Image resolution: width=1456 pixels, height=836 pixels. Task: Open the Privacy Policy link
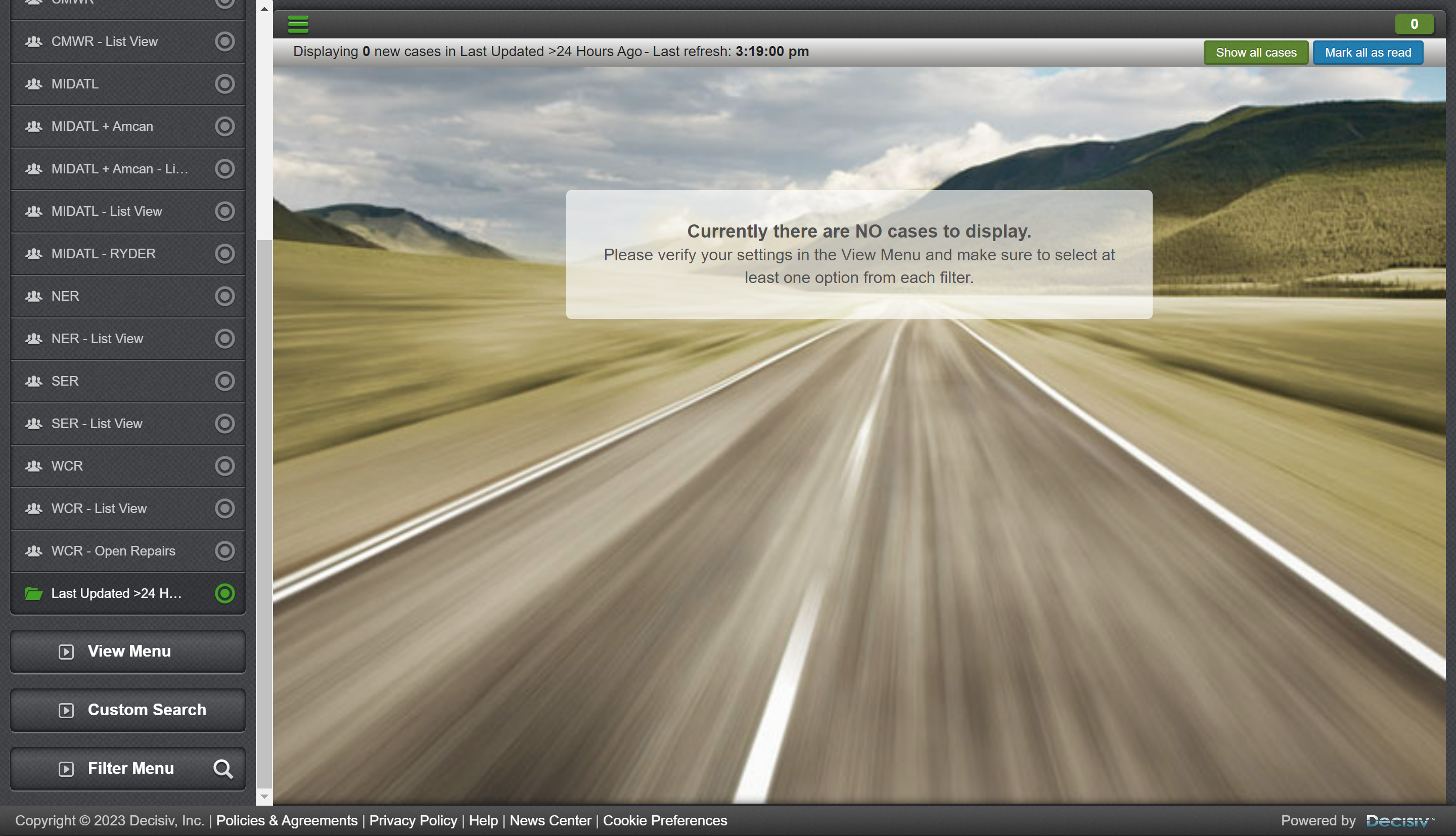click(413, 821)
